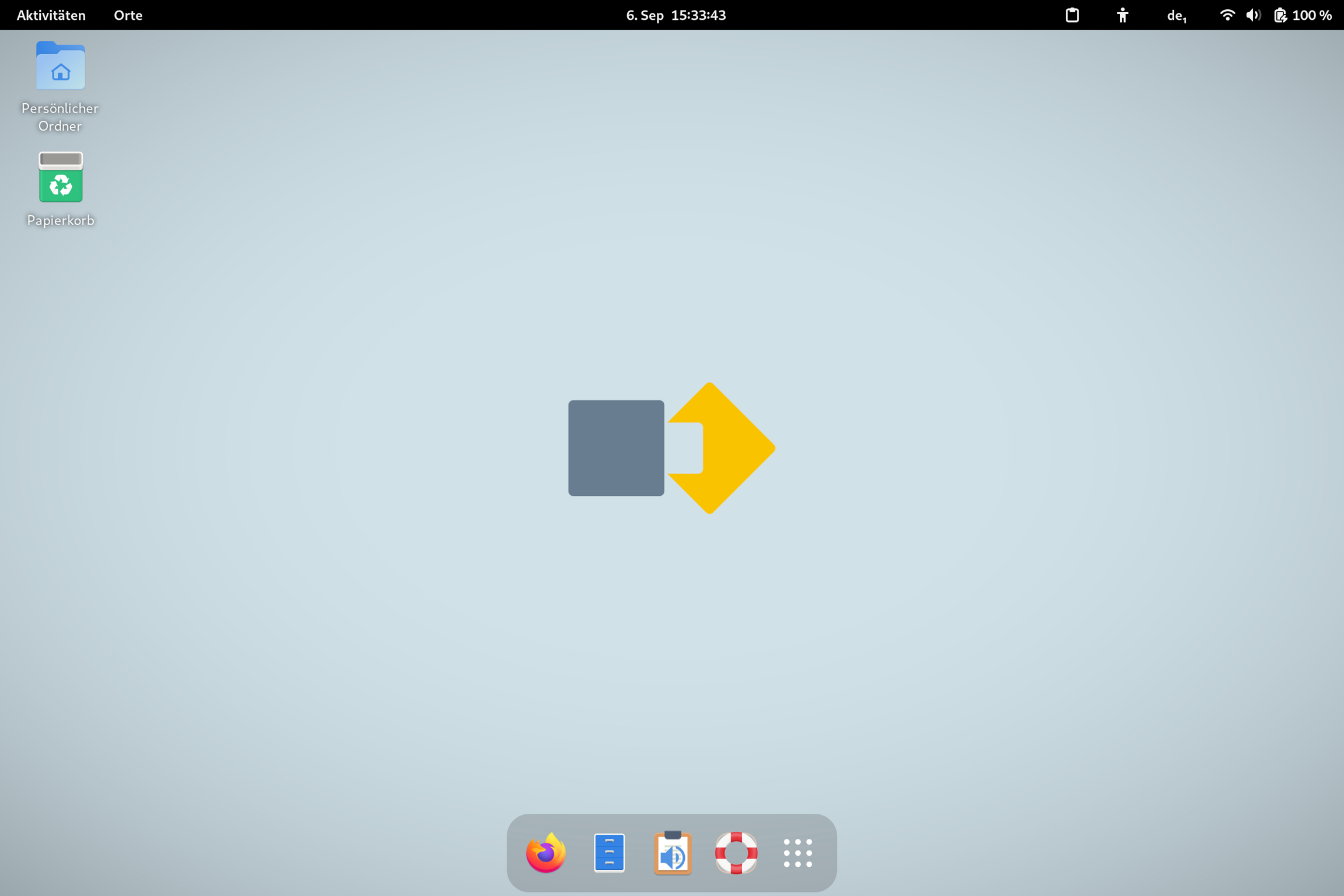Open the Orte places menu
The height and width of the screenshot is (896, 1344).
[128, 15]
